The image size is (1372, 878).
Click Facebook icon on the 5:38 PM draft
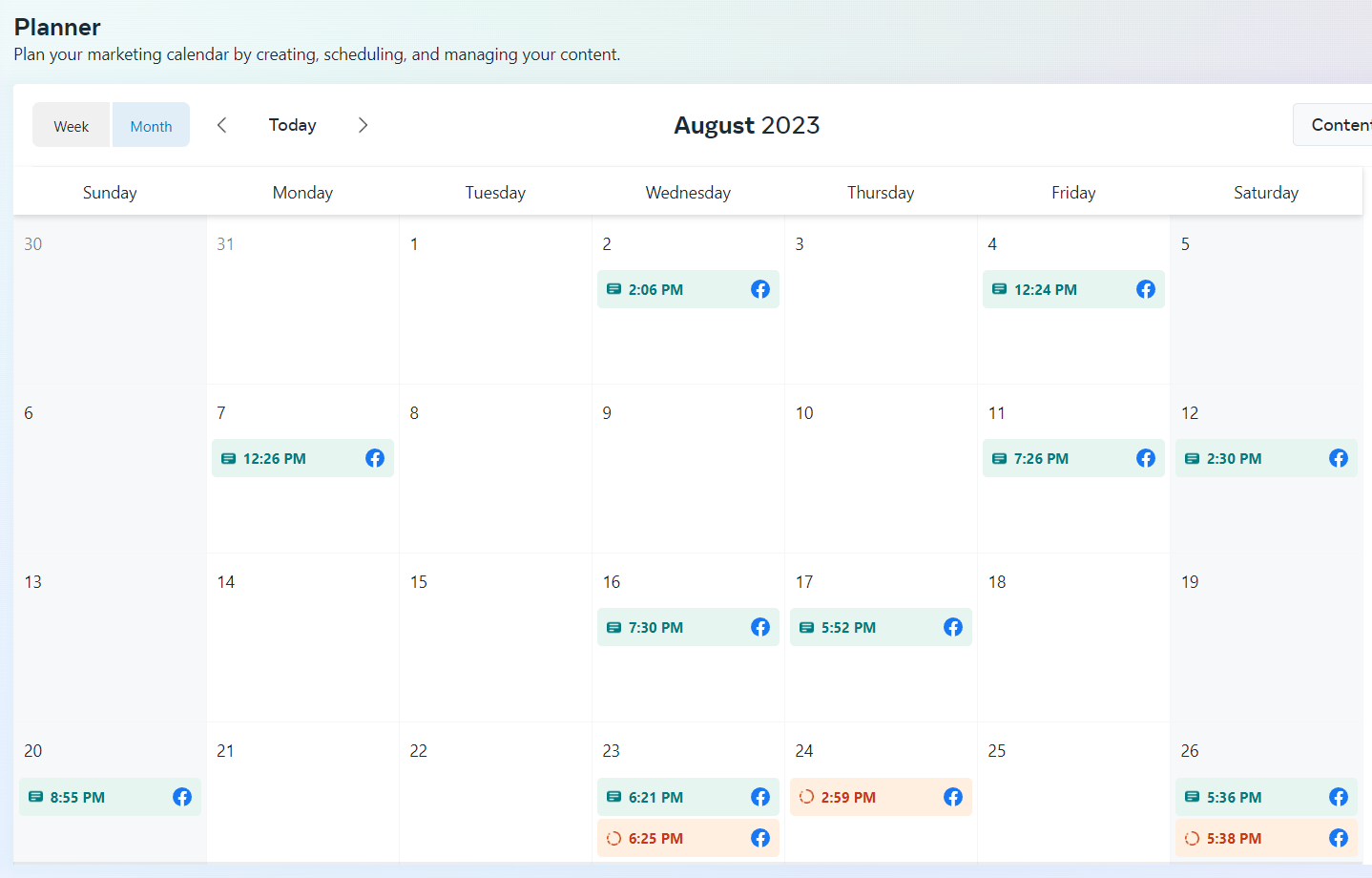point(1339,838)
